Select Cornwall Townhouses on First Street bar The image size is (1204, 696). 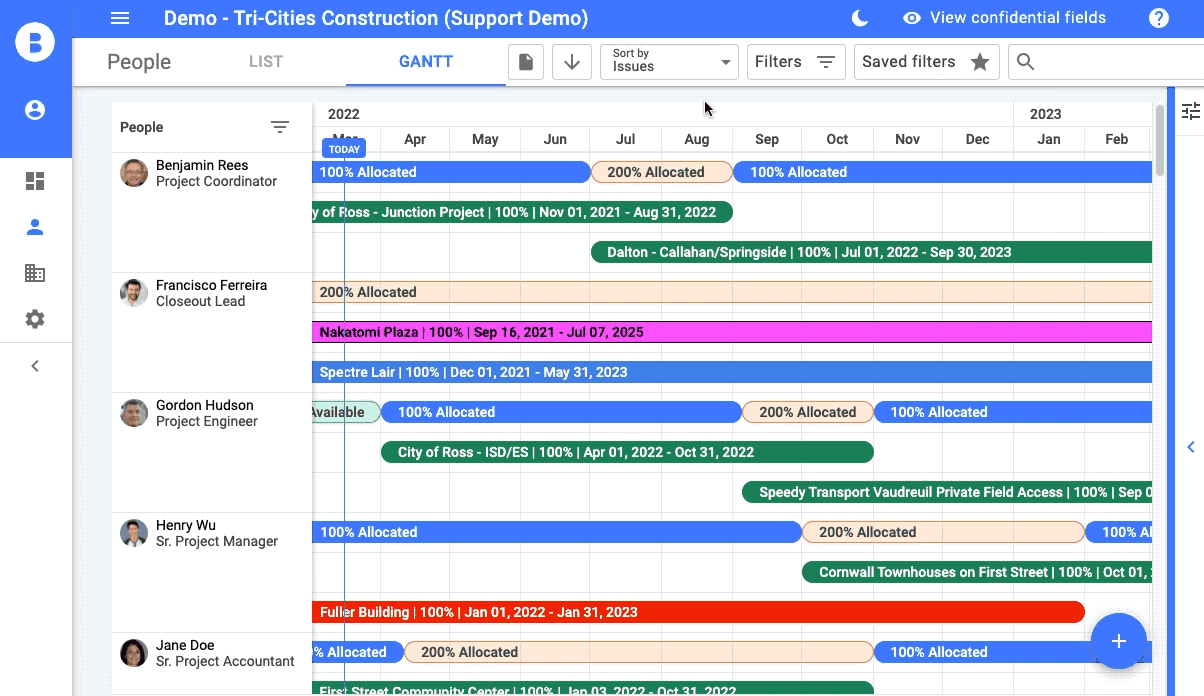click(x=977, y=572)
